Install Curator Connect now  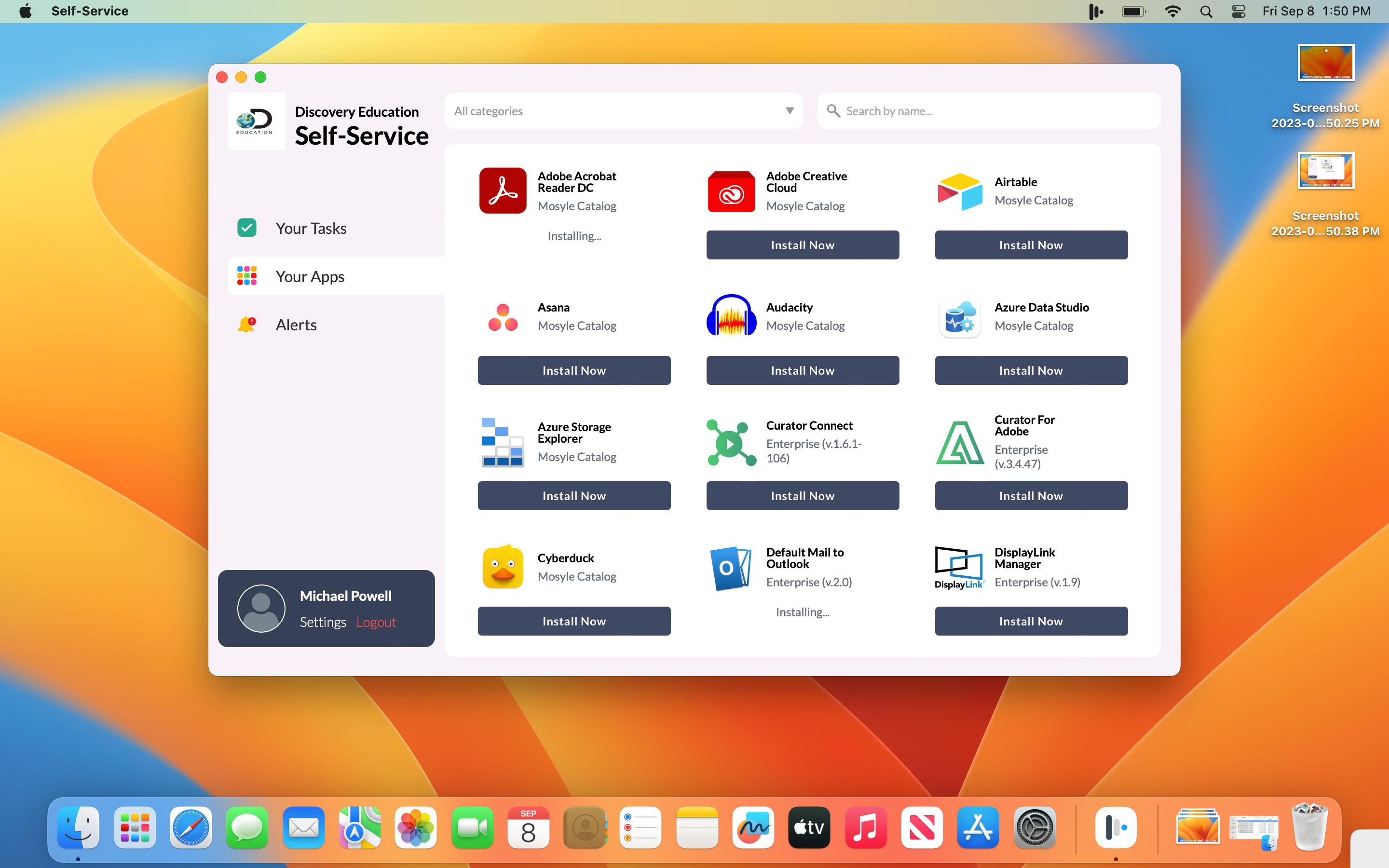click(x=803, y=495)
